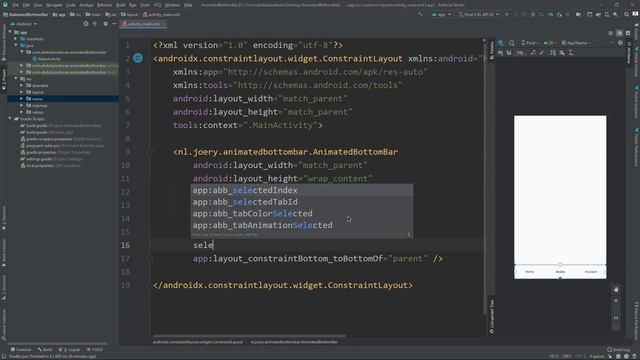Click the AnimatedBottomBar breadcrumb at editor bottom

coord(294,342)
